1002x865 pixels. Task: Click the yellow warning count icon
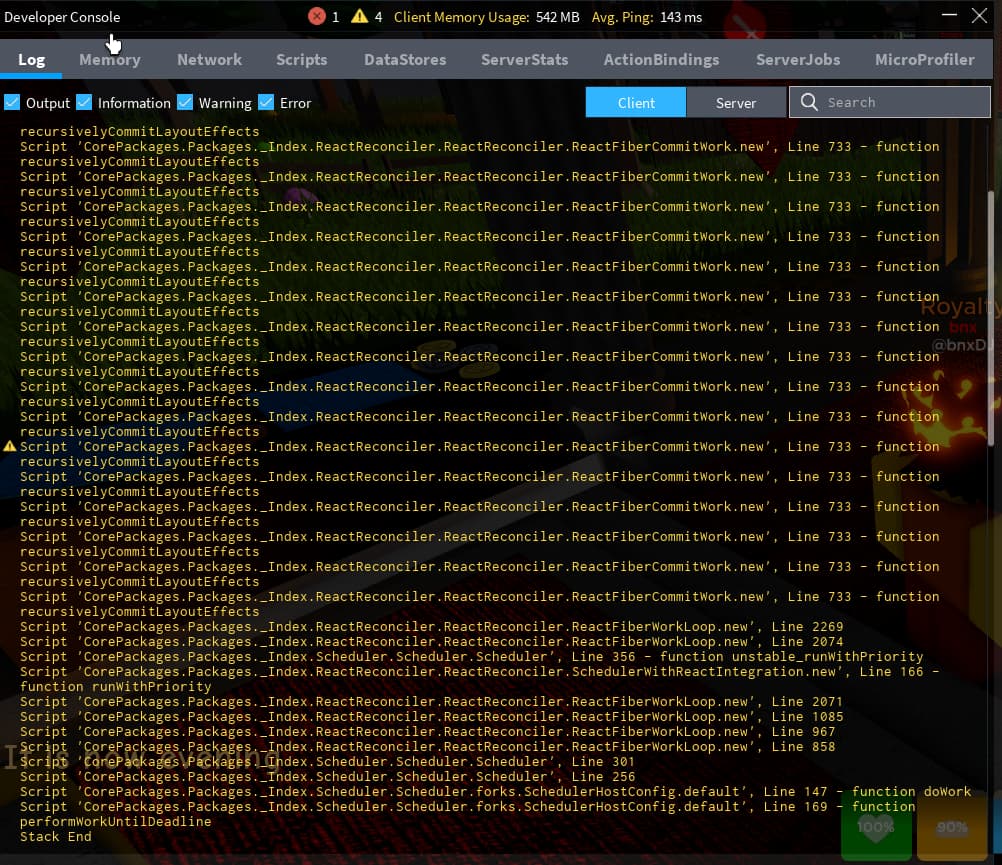click(360, 16)
